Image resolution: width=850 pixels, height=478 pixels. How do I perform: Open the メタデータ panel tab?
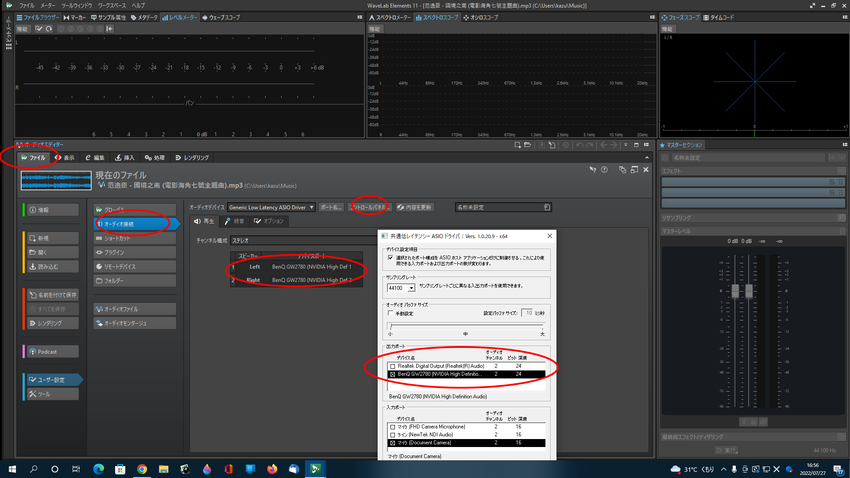144,17
